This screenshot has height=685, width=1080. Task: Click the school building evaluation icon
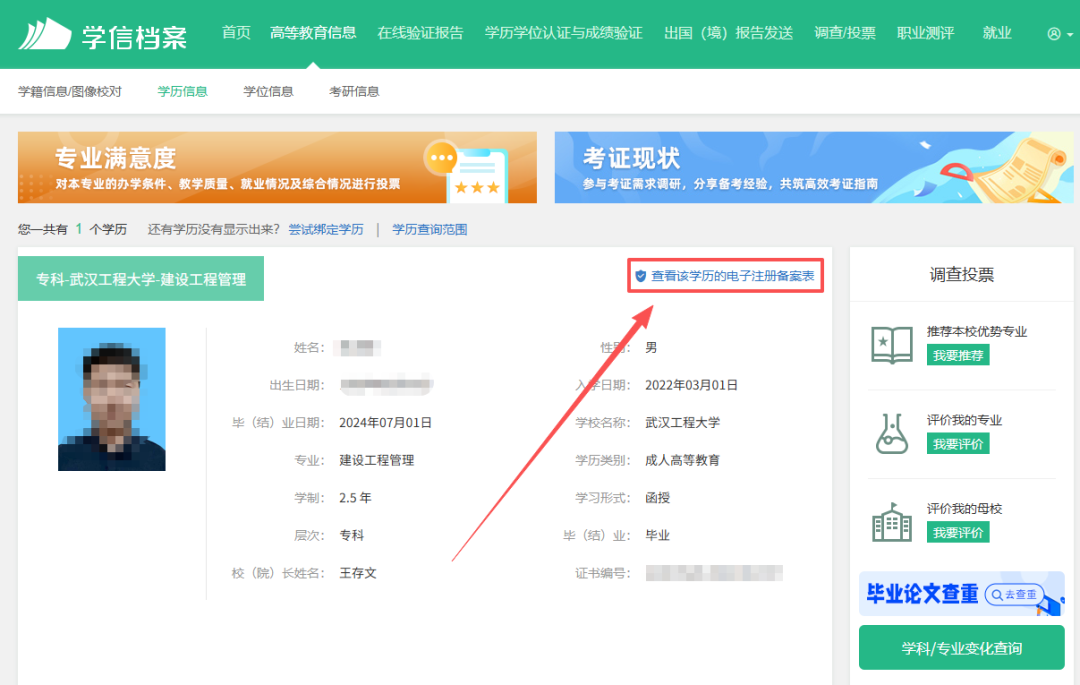[x=892, y=522]
